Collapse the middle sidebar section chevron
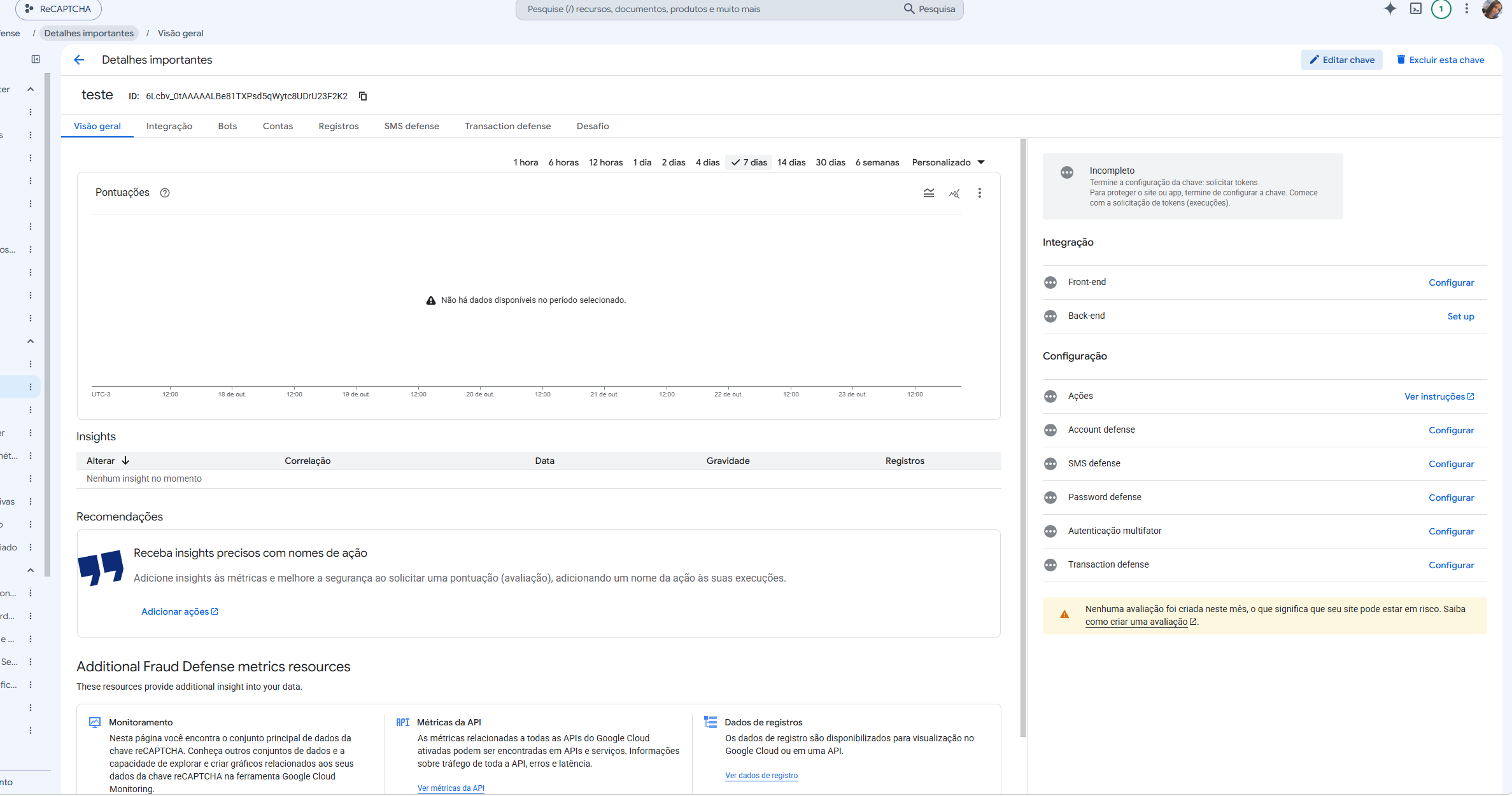 [31, 341]
